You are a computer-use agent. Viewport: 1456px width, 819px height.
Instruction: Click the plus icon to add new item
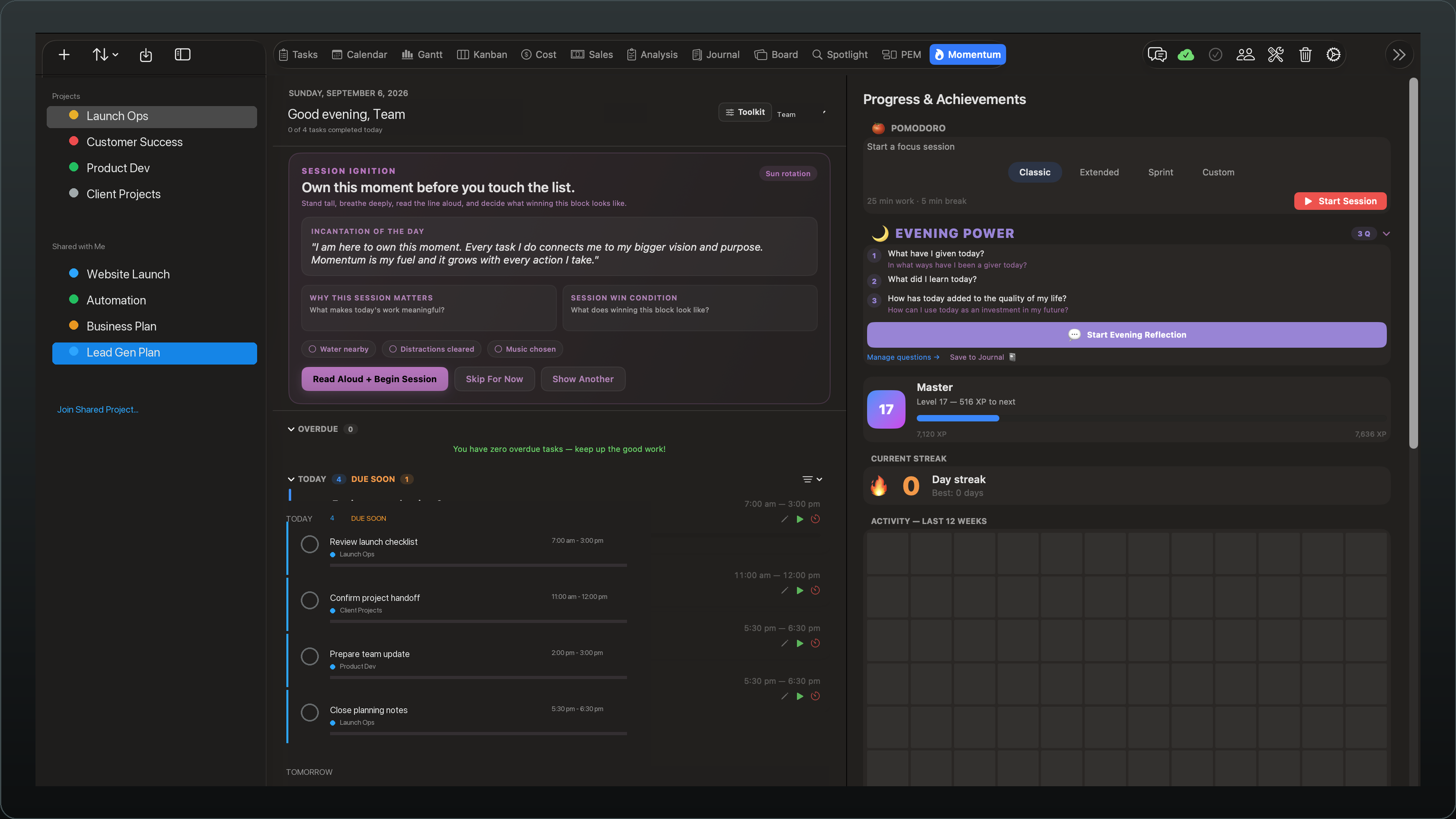[x=64, y=55]
